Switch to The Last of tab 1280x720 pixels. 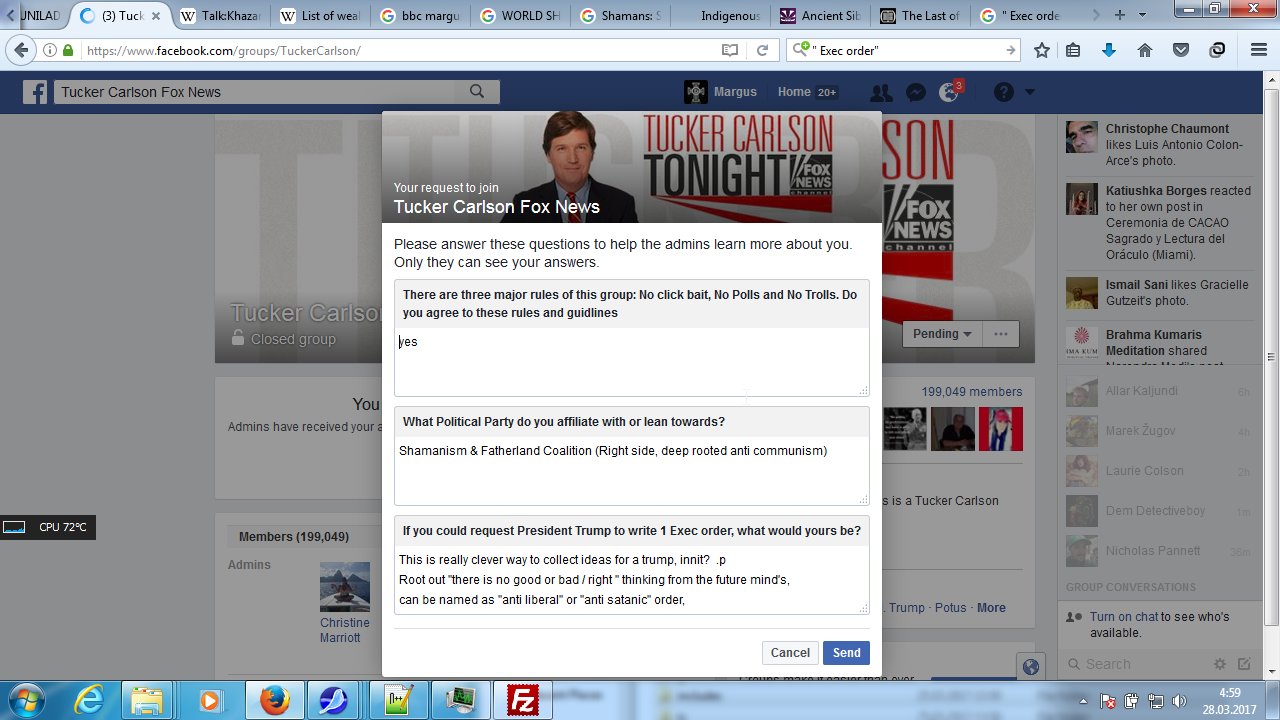[x=921, y=15]
